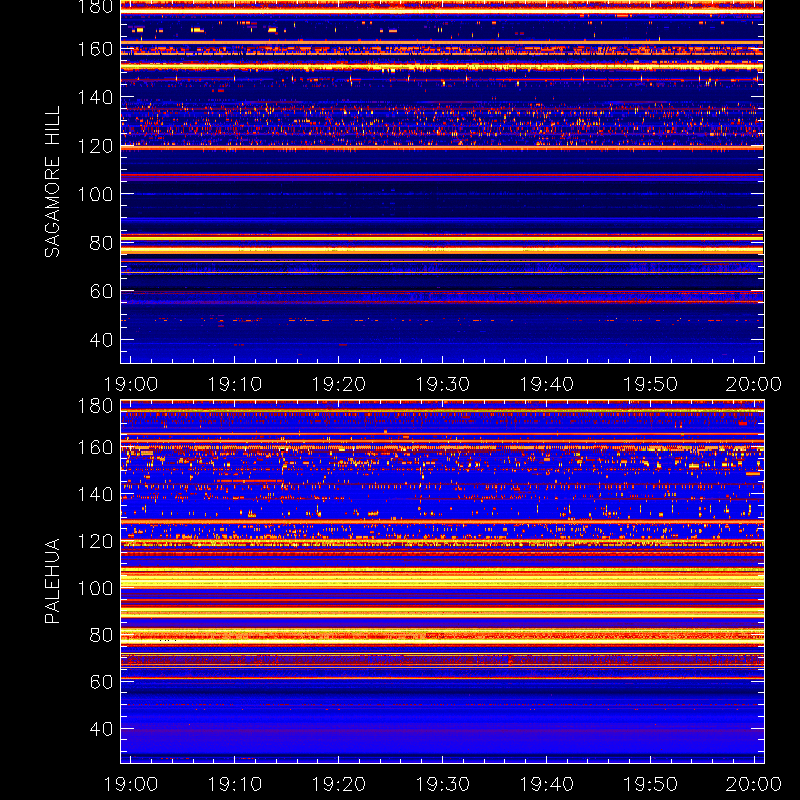The image size is (800, 800).
Task: Choose the 19:10 time label under Palehua plot
Action: (235, 784)
